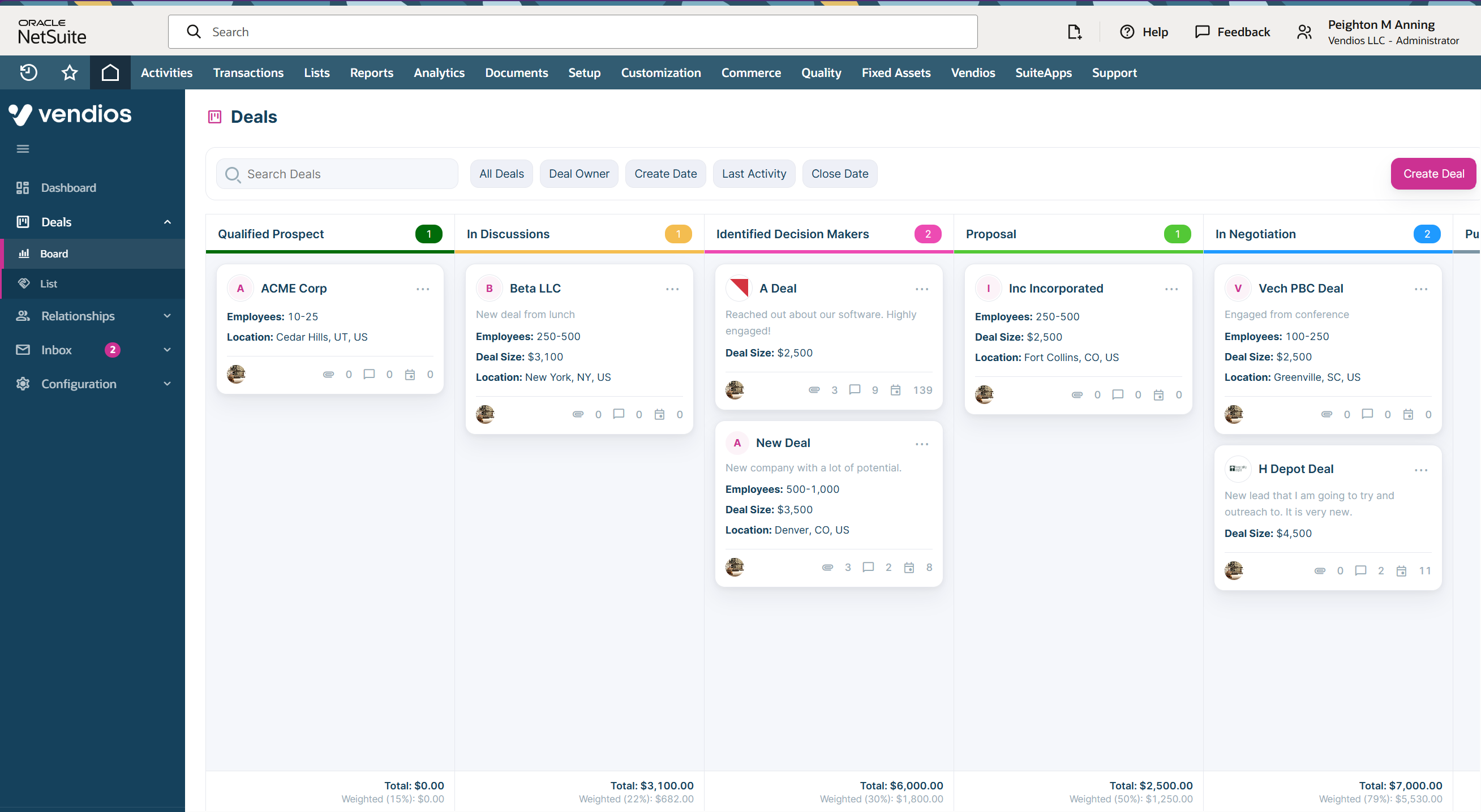Open the New Deal card options menu

point(922,444)
